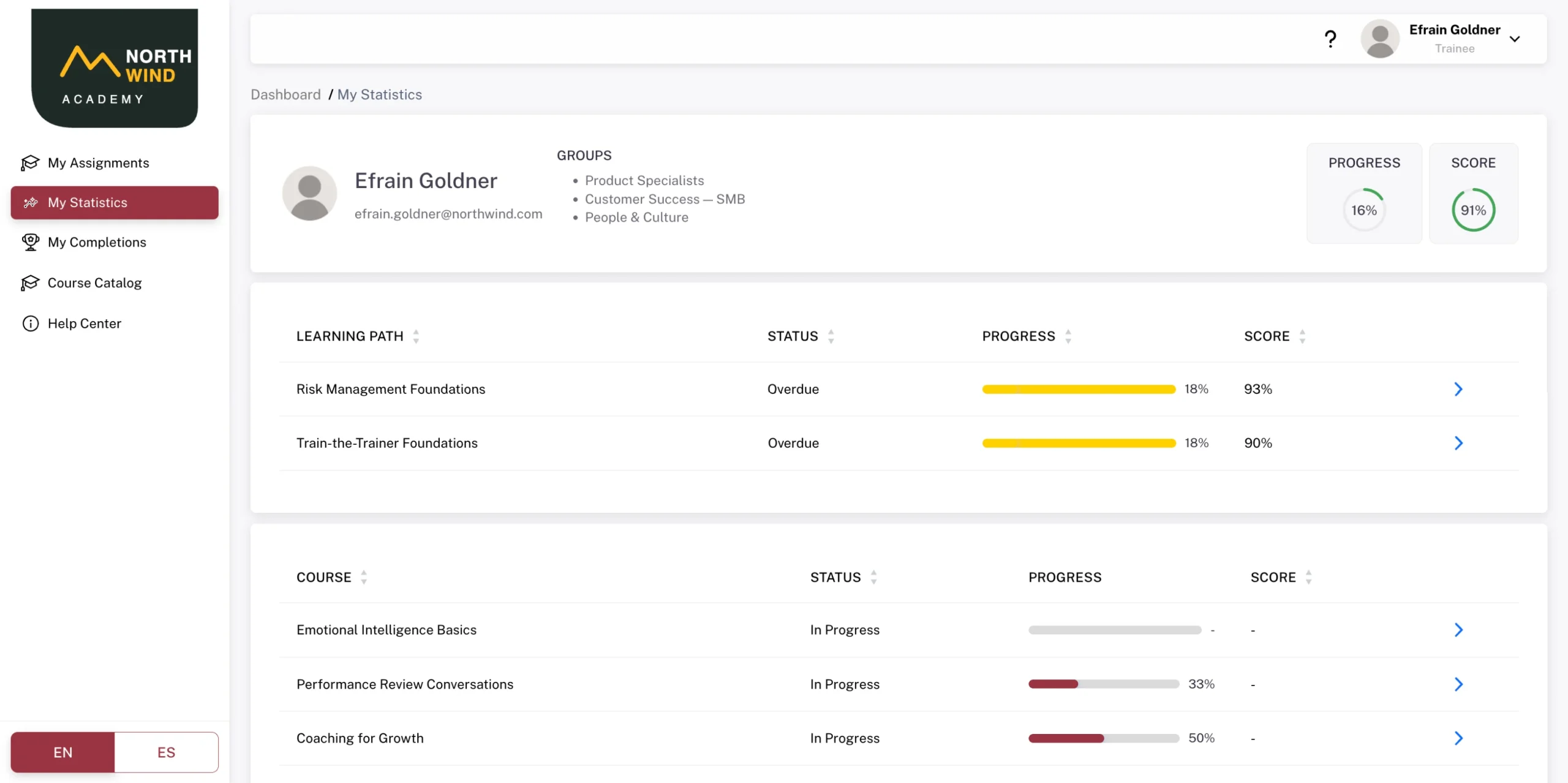Viewport: 1568px width, 783px height.
Task: Click the user avatar in top bar
Action: click(1380, 39)
